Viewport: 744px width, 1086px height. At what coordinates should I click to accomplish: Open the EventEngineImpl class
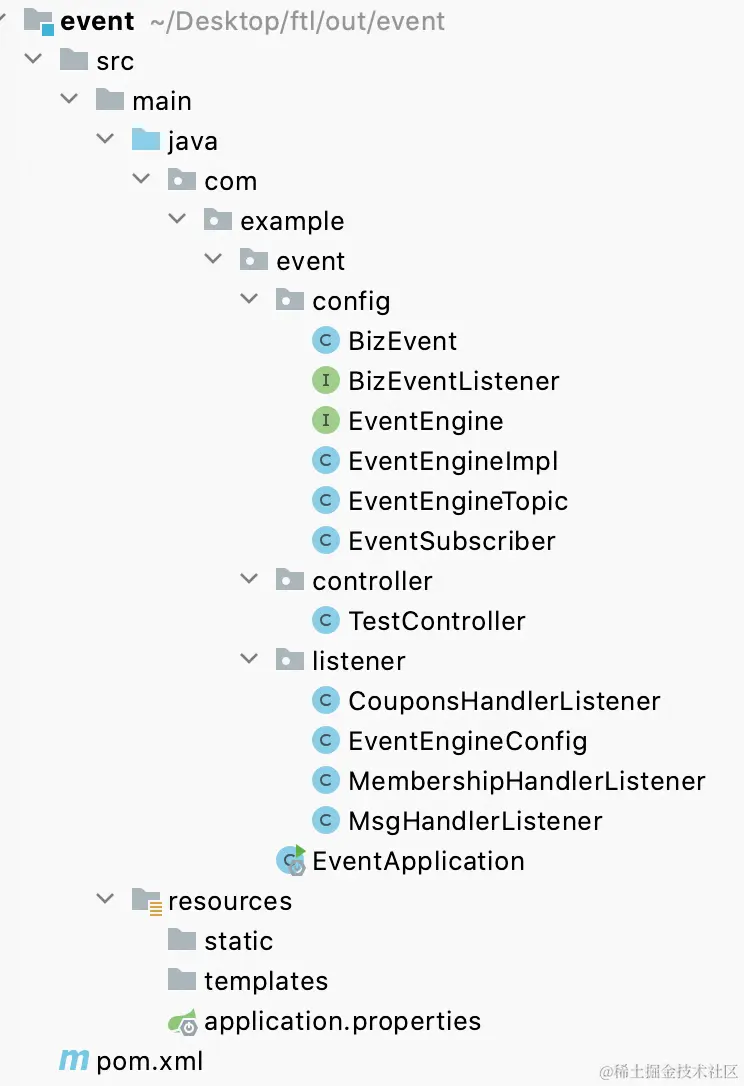[x=453, y=461]
